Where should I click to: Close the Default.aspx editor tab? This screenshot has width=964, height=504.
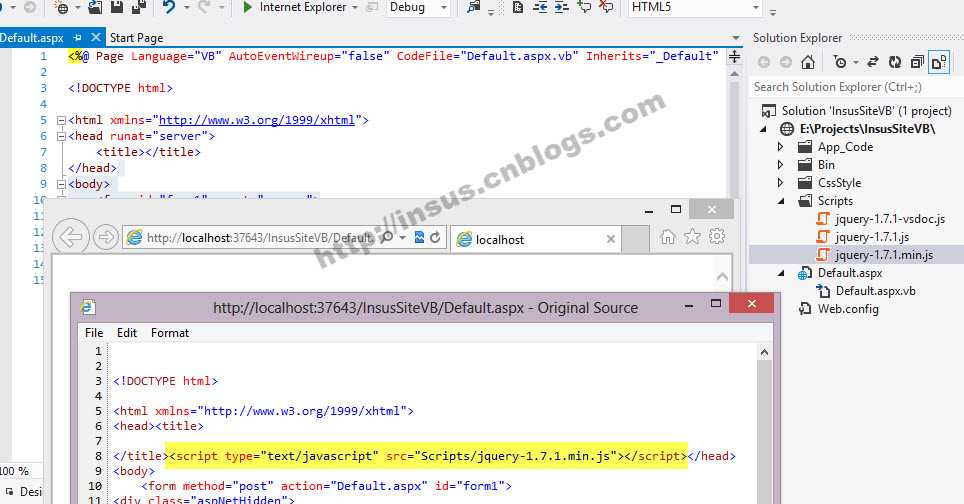click(x=96, y=37)
